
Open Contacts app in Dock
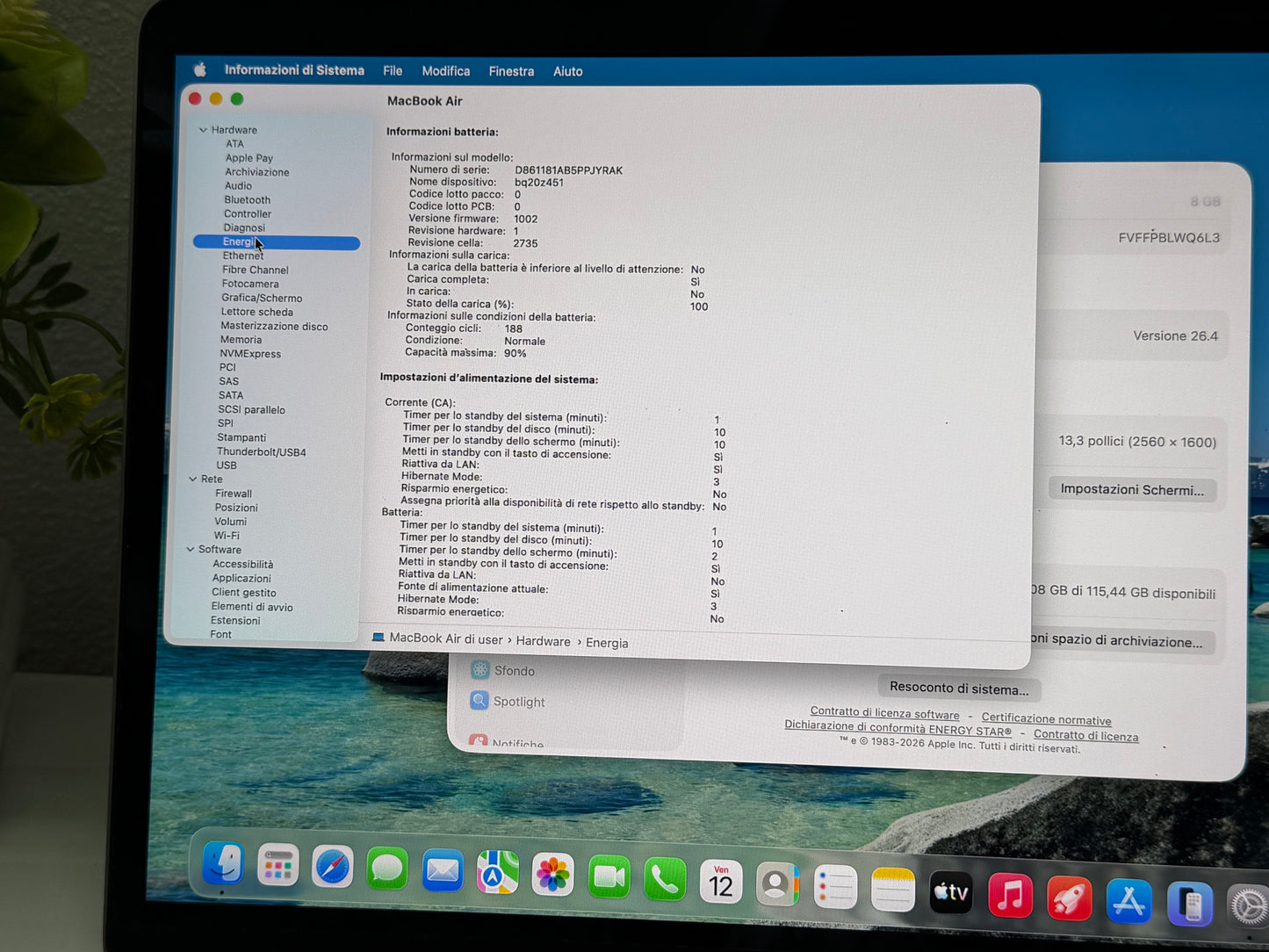click(x=777, y=884)
